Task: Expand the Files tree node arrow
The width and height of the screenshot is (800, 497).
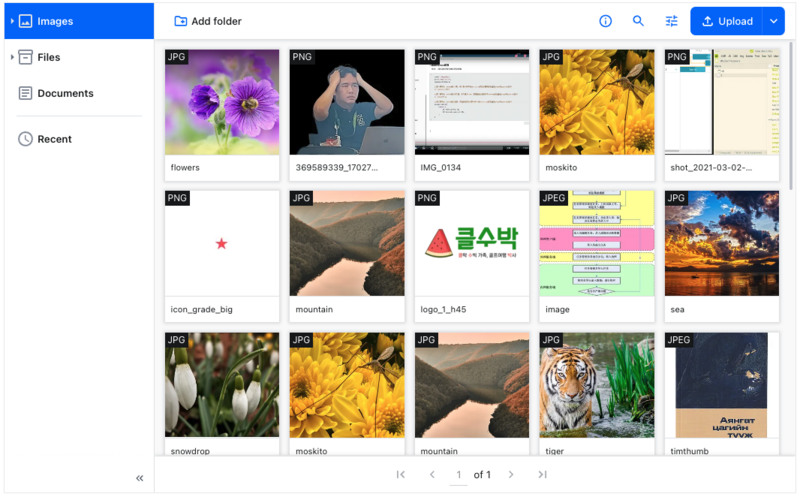Action: coord(12,57)
